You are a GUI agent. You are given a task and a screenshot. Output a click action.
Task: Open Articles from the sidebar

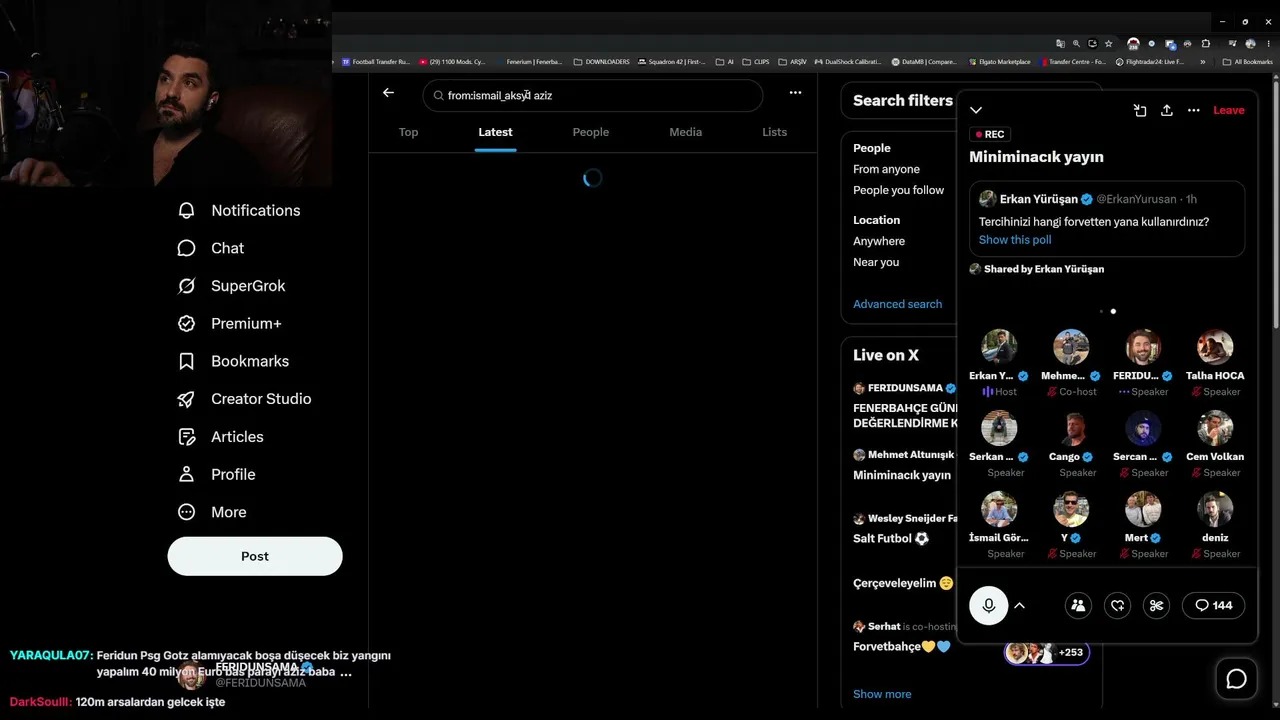pos(220,437)
